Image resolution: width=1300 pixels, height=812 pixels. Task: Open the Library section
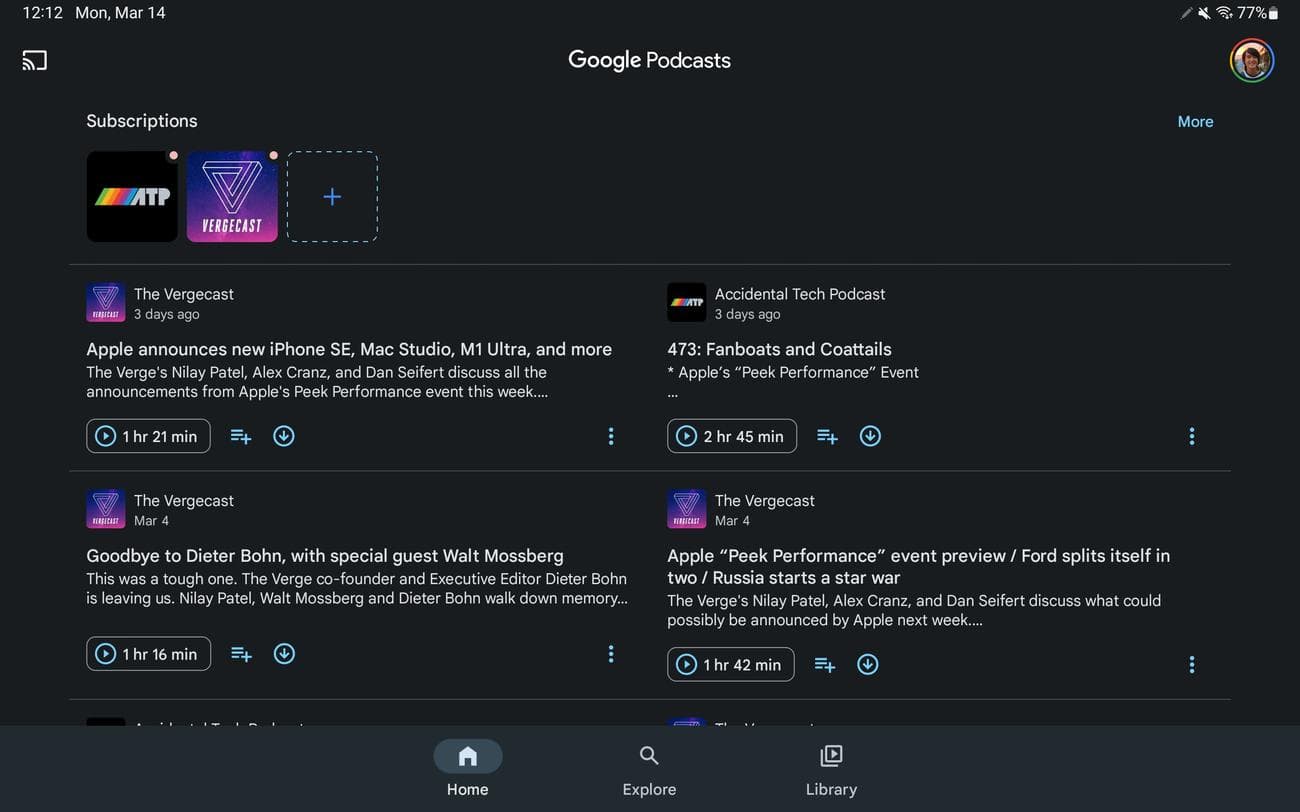[x=830, y=768]
